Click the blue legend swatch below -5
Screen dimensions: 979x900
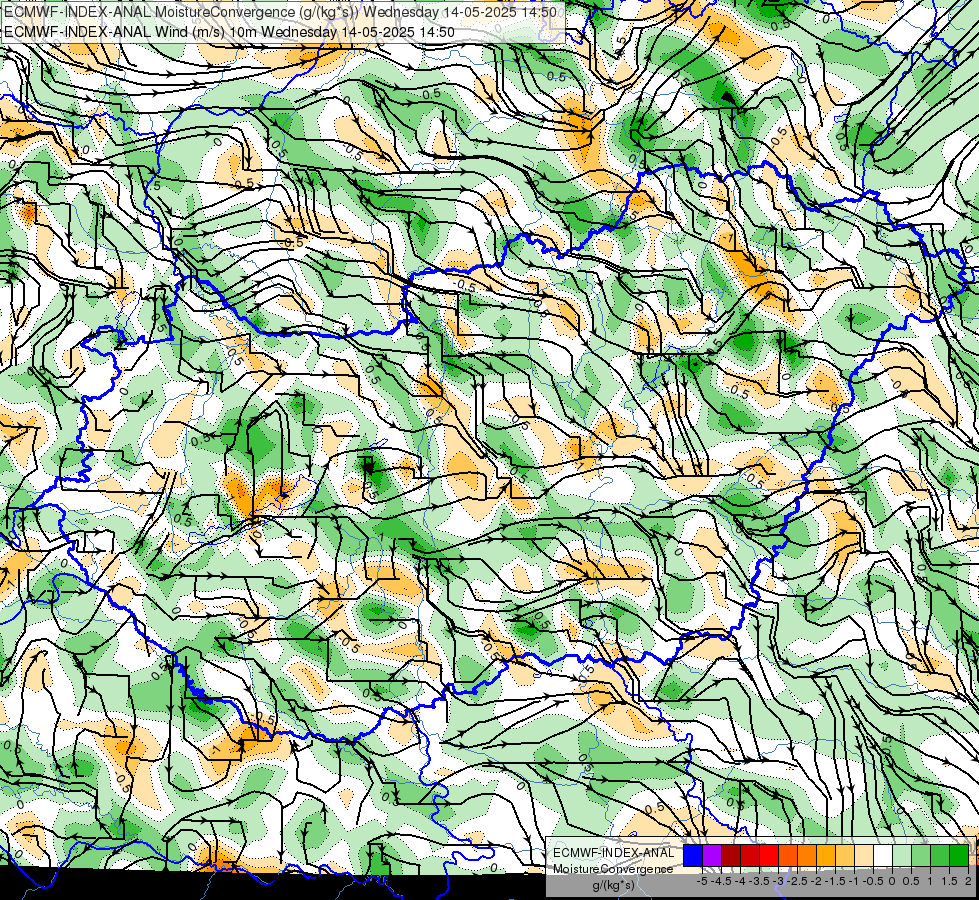(x=693, y=856)
